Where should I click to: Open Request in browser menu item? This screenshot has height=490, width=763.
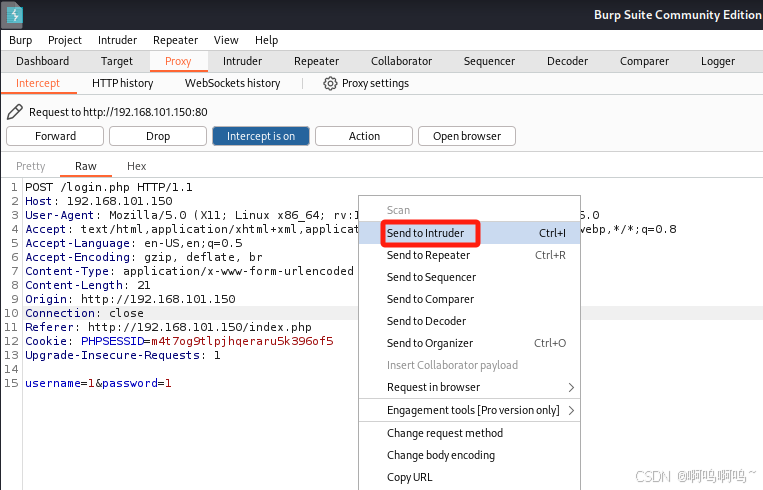470,387
